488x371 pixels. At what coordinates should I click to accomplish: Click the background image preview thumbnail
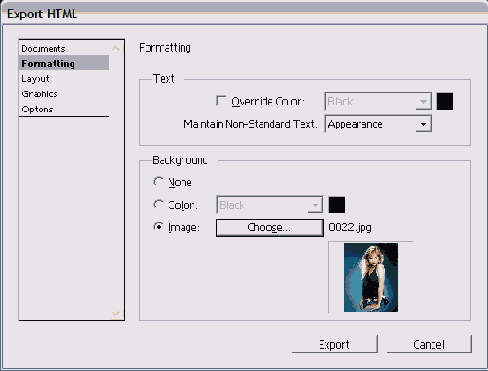(x=371, y=277)
